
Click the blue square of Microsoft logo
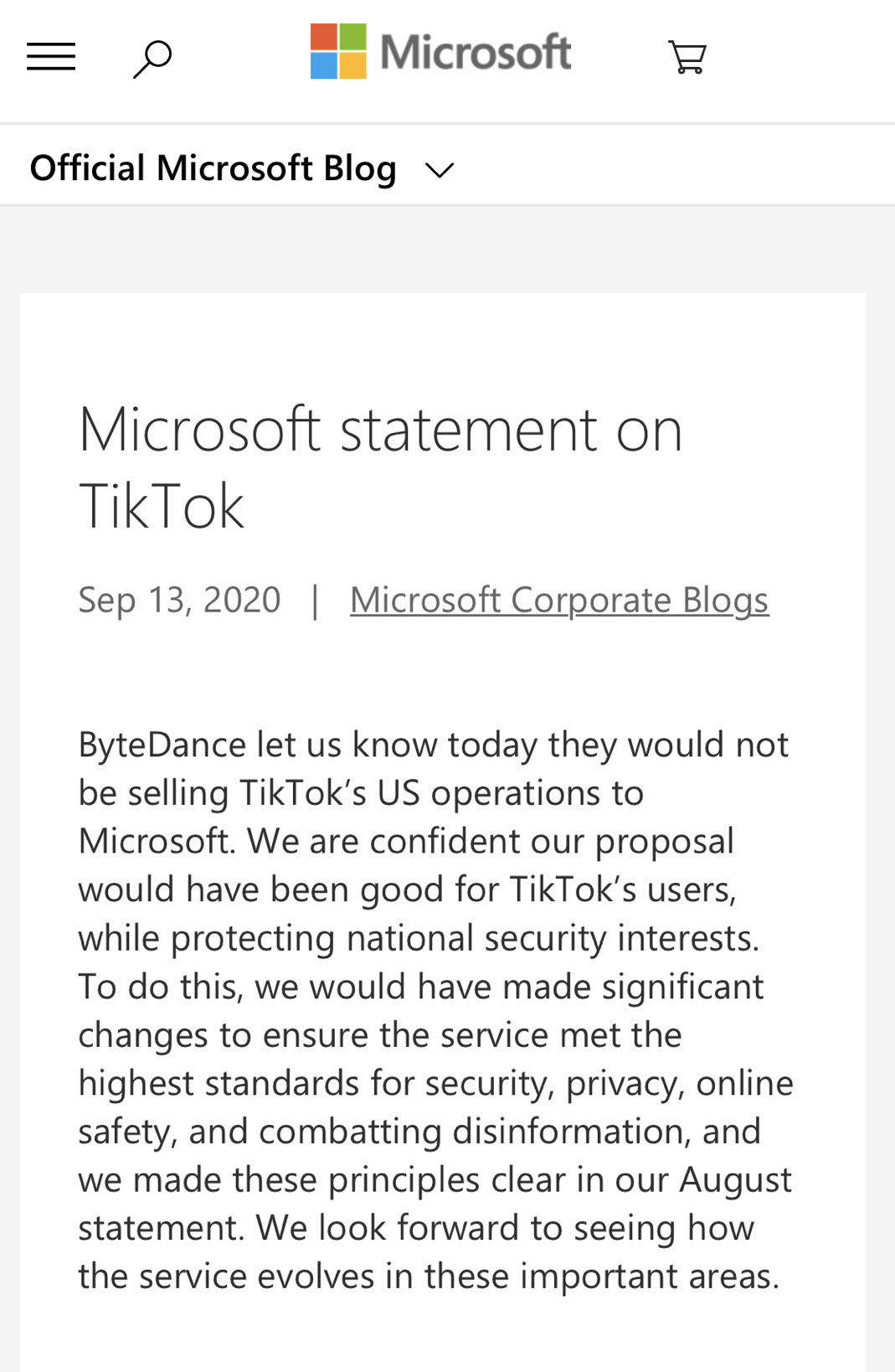coord(324,65)
